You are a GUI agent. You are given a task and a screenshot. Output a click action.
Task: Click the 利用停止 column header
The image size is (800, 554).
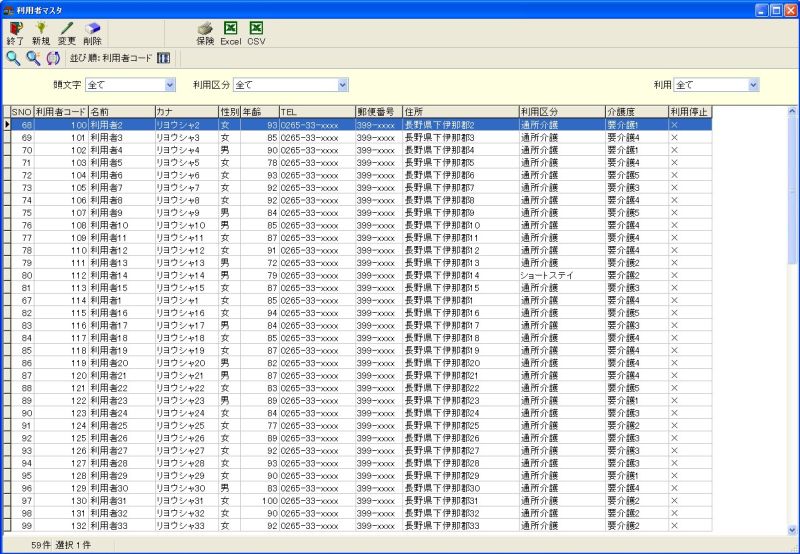(x=690, y=112)
